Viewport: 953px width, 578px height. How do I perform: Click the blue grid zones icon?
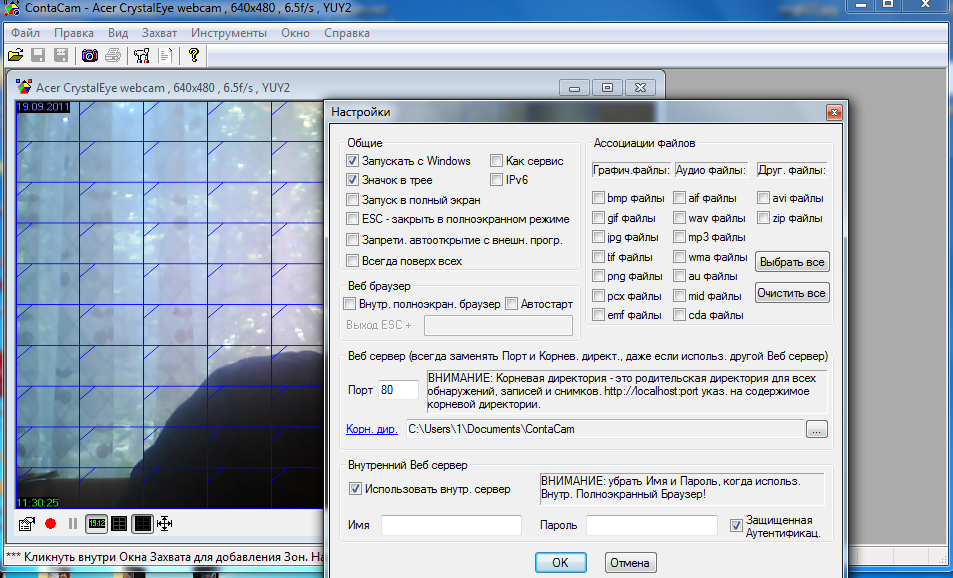click(x=143, y=523)
